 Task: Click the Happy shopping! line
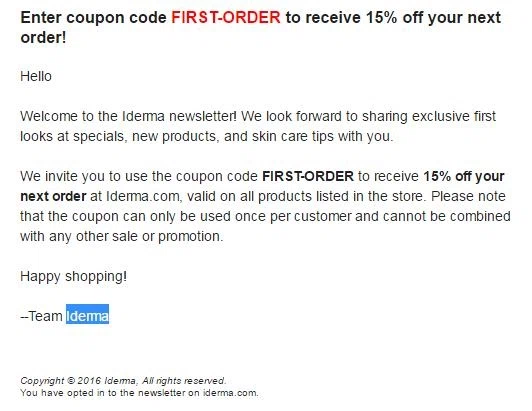click(x=74, y=277)
